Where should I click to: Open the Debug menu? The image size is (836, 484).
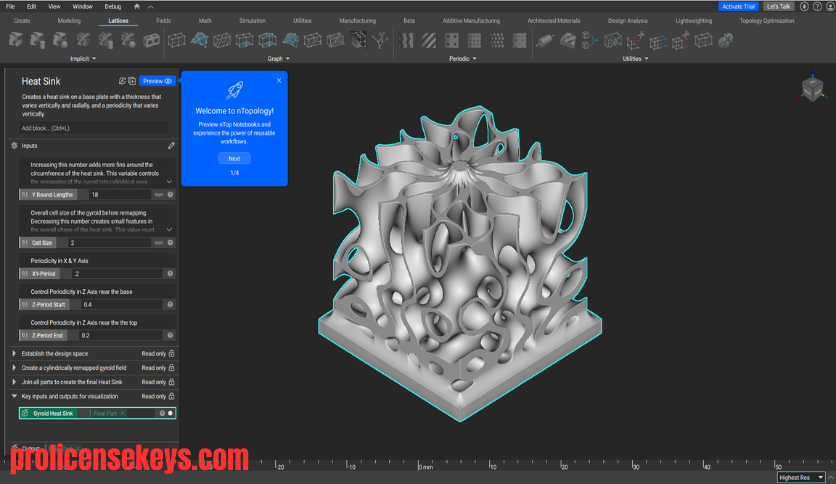[112, 6]
